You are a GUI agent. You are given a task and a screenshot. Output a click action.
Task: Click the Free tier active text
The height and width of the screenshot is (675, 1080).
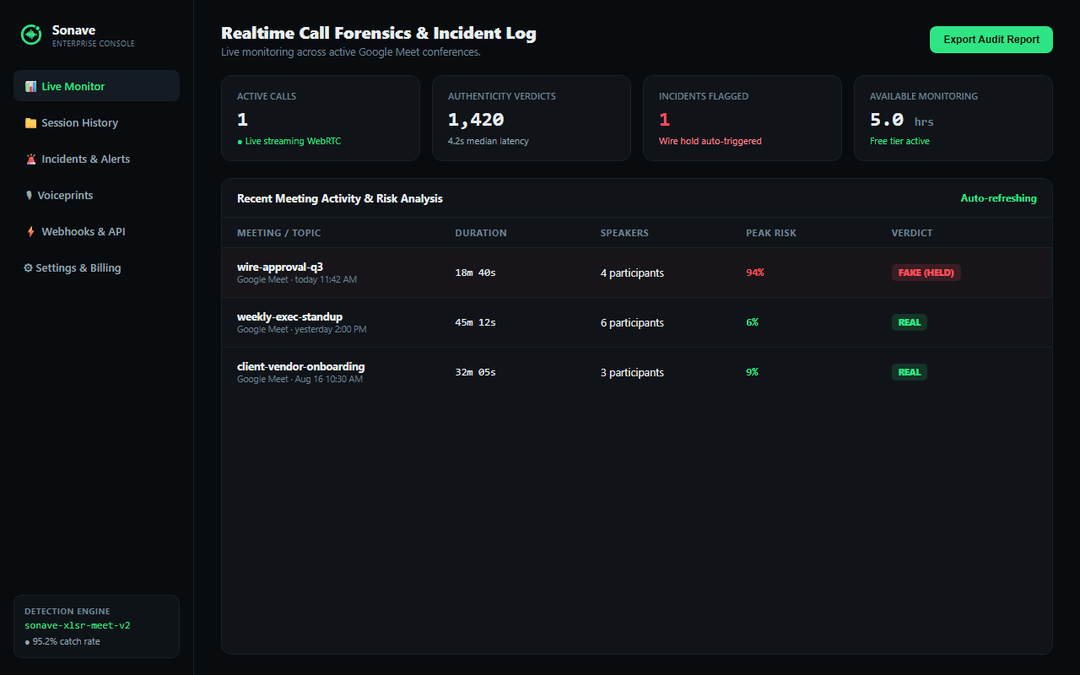click(900, 141)
